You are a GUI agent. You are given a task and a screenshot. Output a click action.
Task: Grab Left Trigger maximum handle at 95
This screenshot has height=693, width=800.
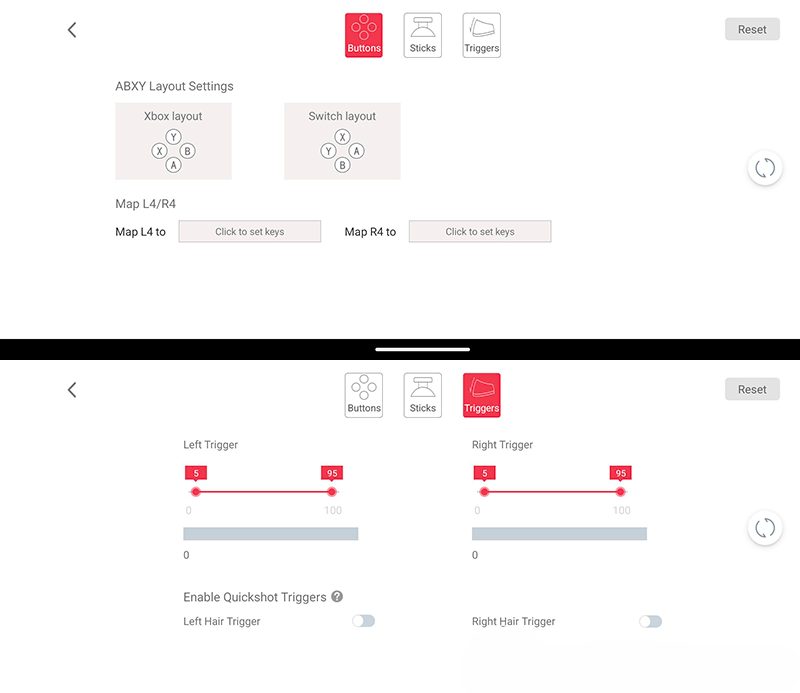click(x=332, y=492)
